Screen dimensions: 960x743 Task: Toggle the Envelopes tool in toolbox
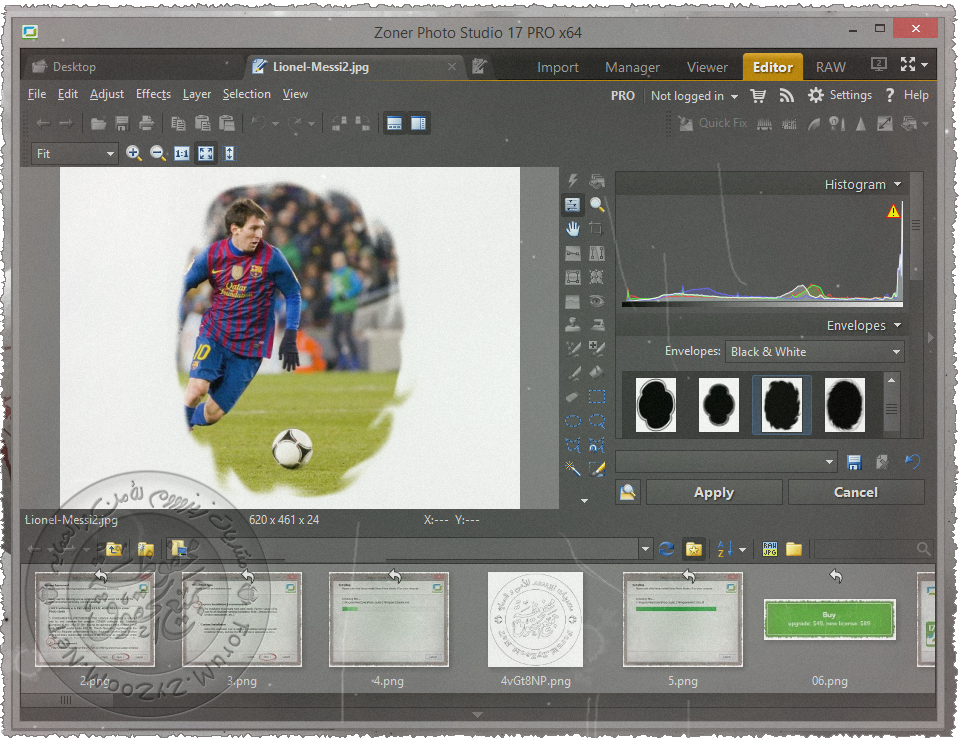[572, 204]
